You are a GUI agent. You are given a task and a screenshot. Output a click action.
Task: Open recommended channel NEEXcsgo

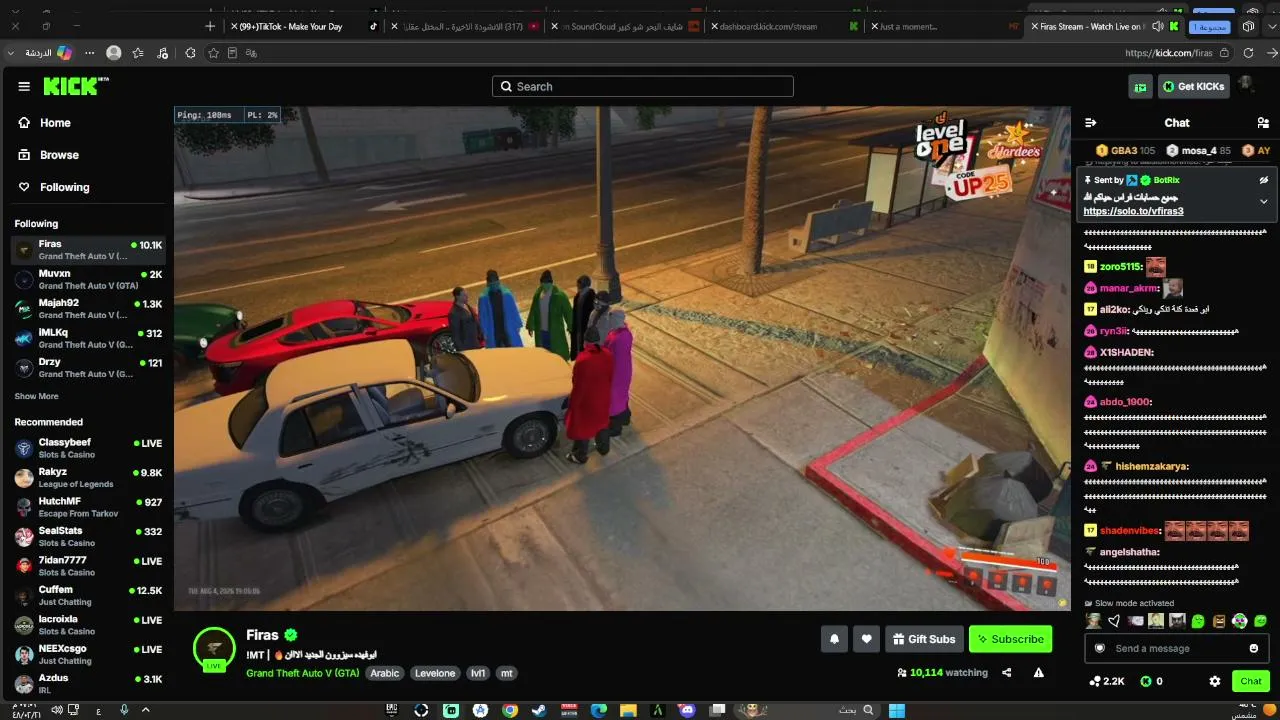pos(88,655)
